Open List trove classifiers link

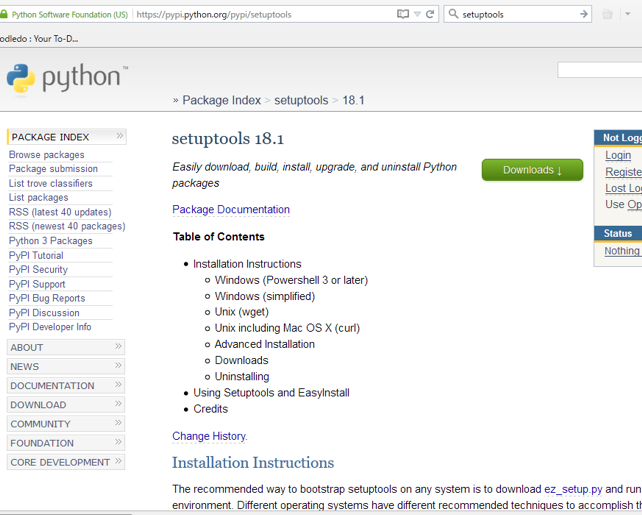click(x=51, y=183)
